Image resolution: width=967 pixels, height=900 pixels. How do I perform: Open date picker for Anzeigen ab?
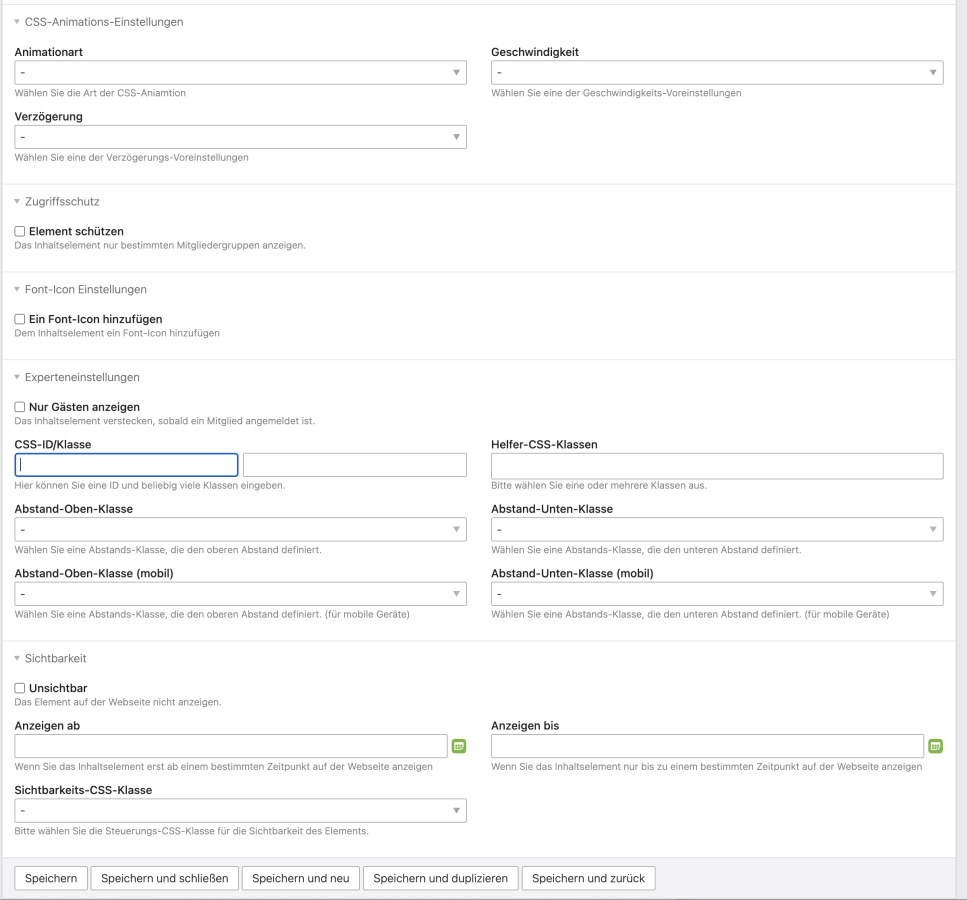(x=459, y=746)
